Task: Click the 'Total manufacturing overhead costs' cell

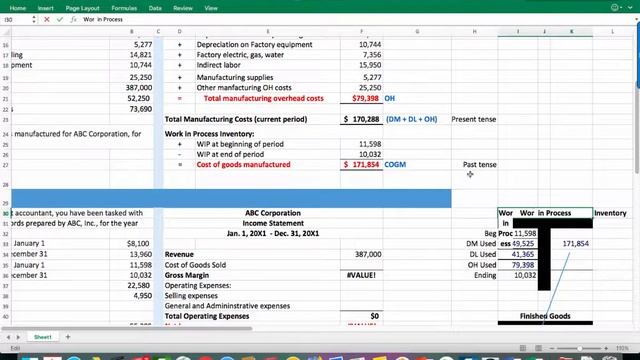Action: [x=263, y=98]
